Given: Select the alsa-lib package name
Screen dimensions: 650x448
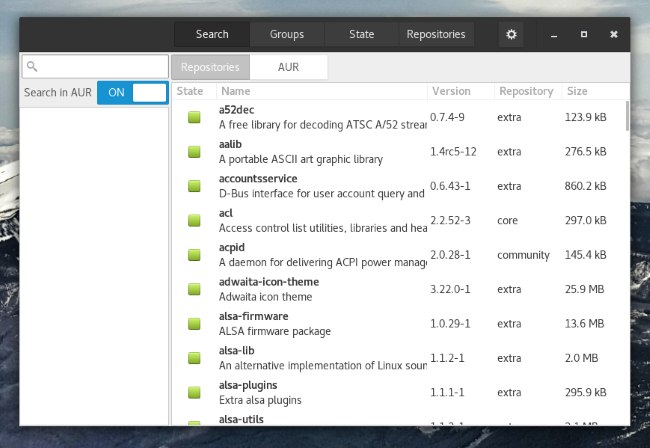Looking at the screenshot, I should [x=237, y=351].
